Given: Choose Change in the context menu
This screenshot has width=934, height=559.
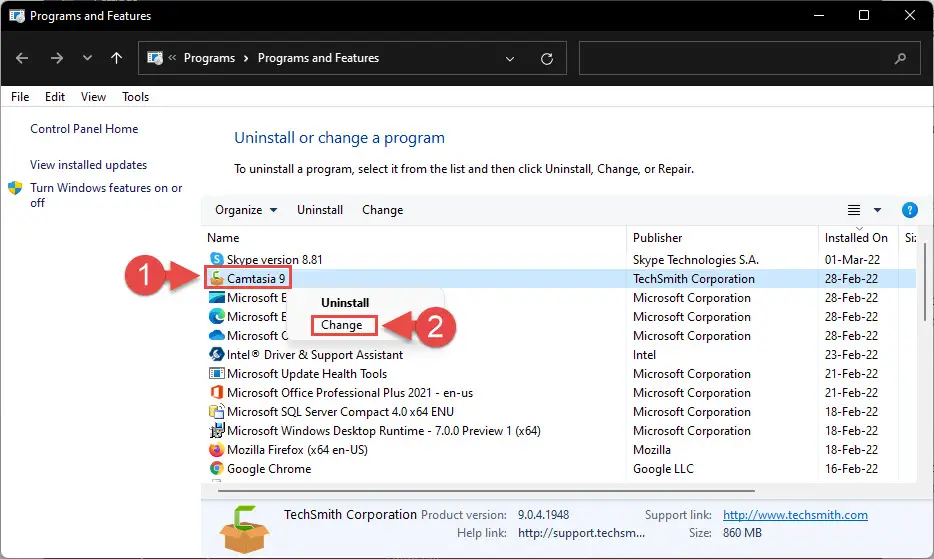Looking at the screenshot, I should click(x=341, y=325).
